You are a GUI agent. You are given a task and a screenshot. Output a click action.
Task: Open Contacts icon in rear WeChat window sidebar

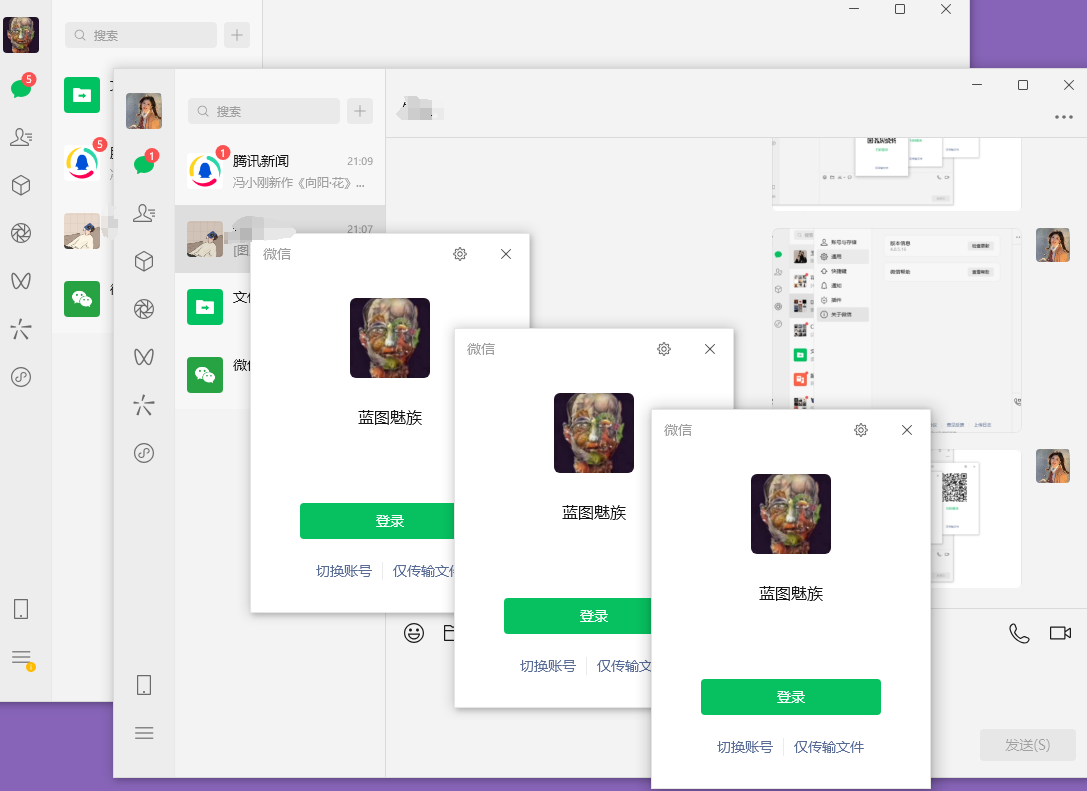point(21,137)
